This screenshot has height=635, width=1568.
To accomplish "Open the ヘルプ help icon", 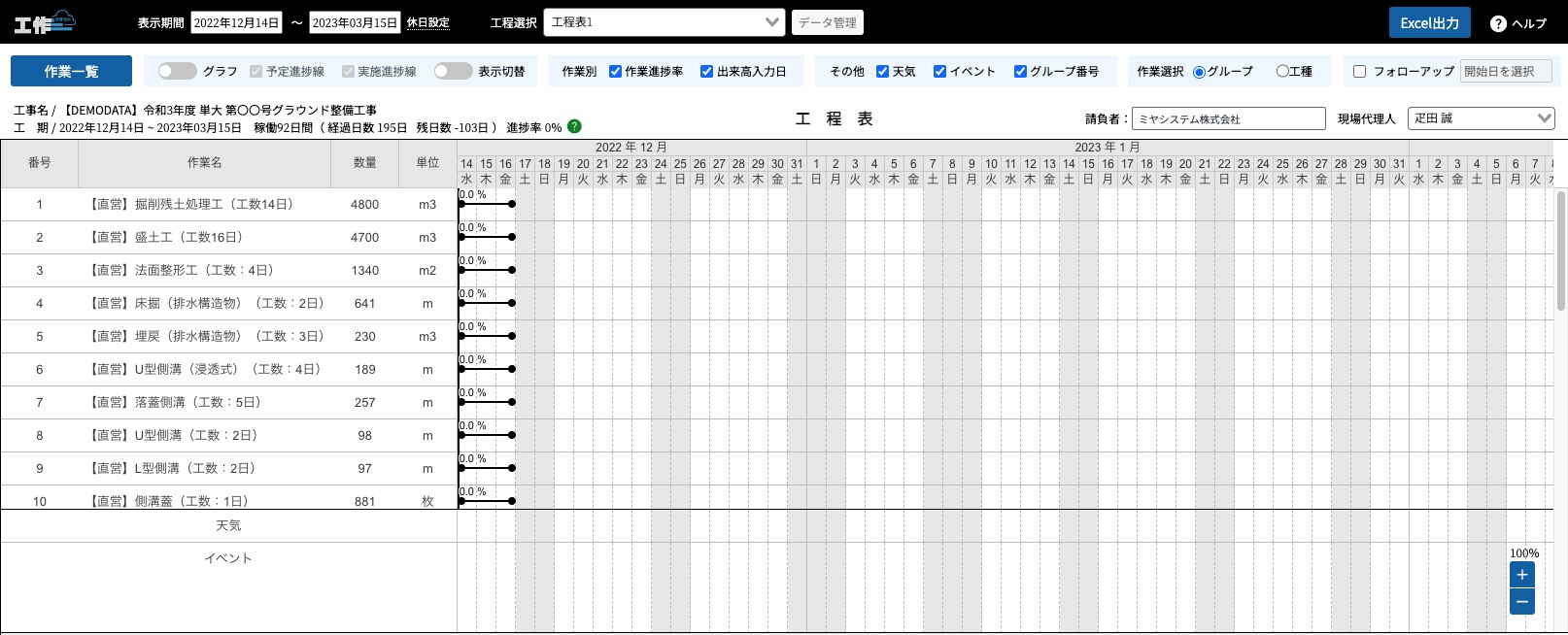I will coord(1498,23).
